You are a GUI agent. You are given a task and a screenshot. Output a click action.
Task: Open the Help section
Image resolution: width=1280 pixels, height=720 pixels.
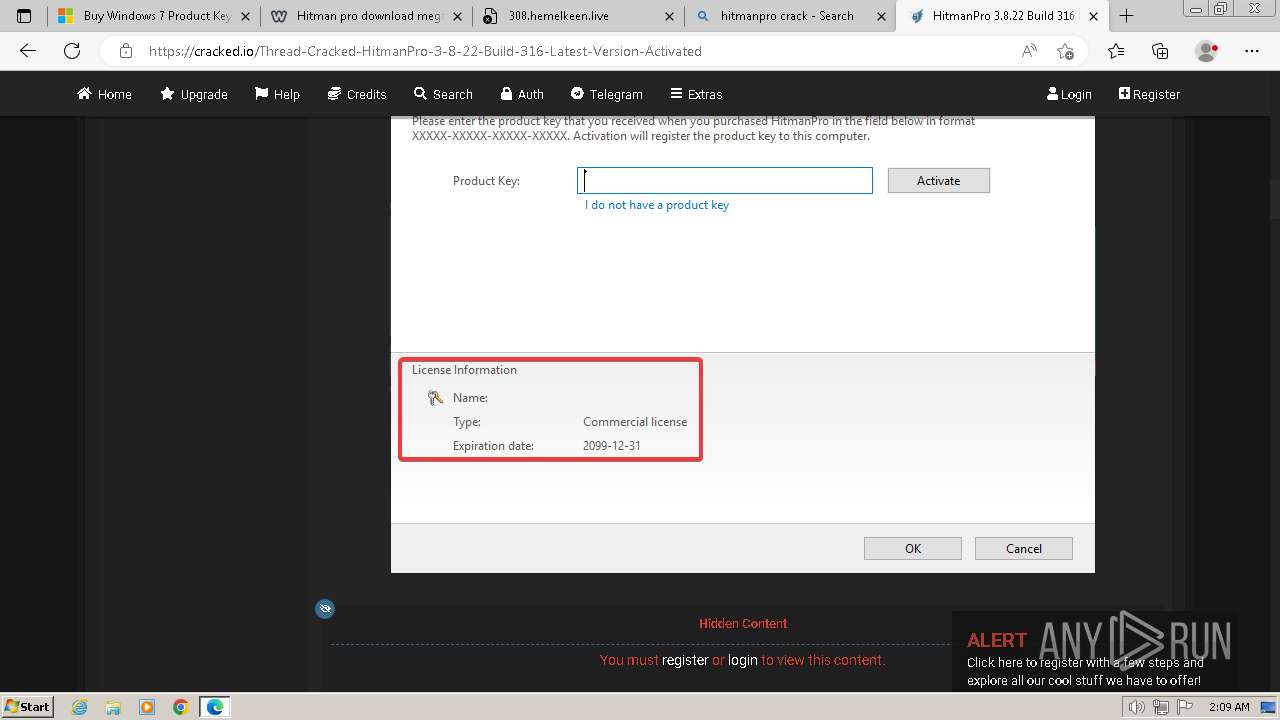277,94
